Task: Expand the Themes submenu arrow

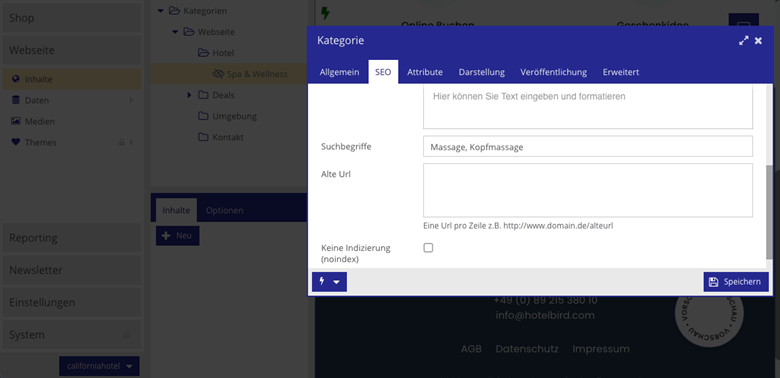Action: pos(131,143)
